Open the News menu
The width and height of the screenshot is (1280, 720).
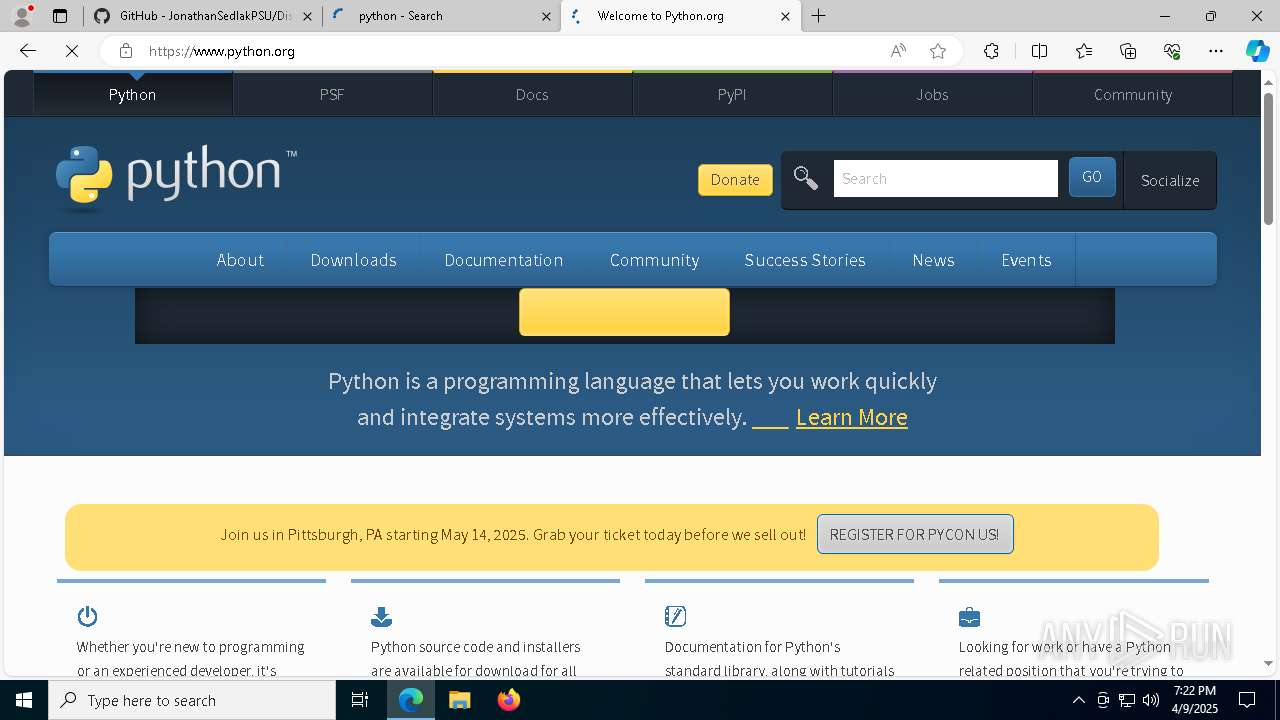933,260
